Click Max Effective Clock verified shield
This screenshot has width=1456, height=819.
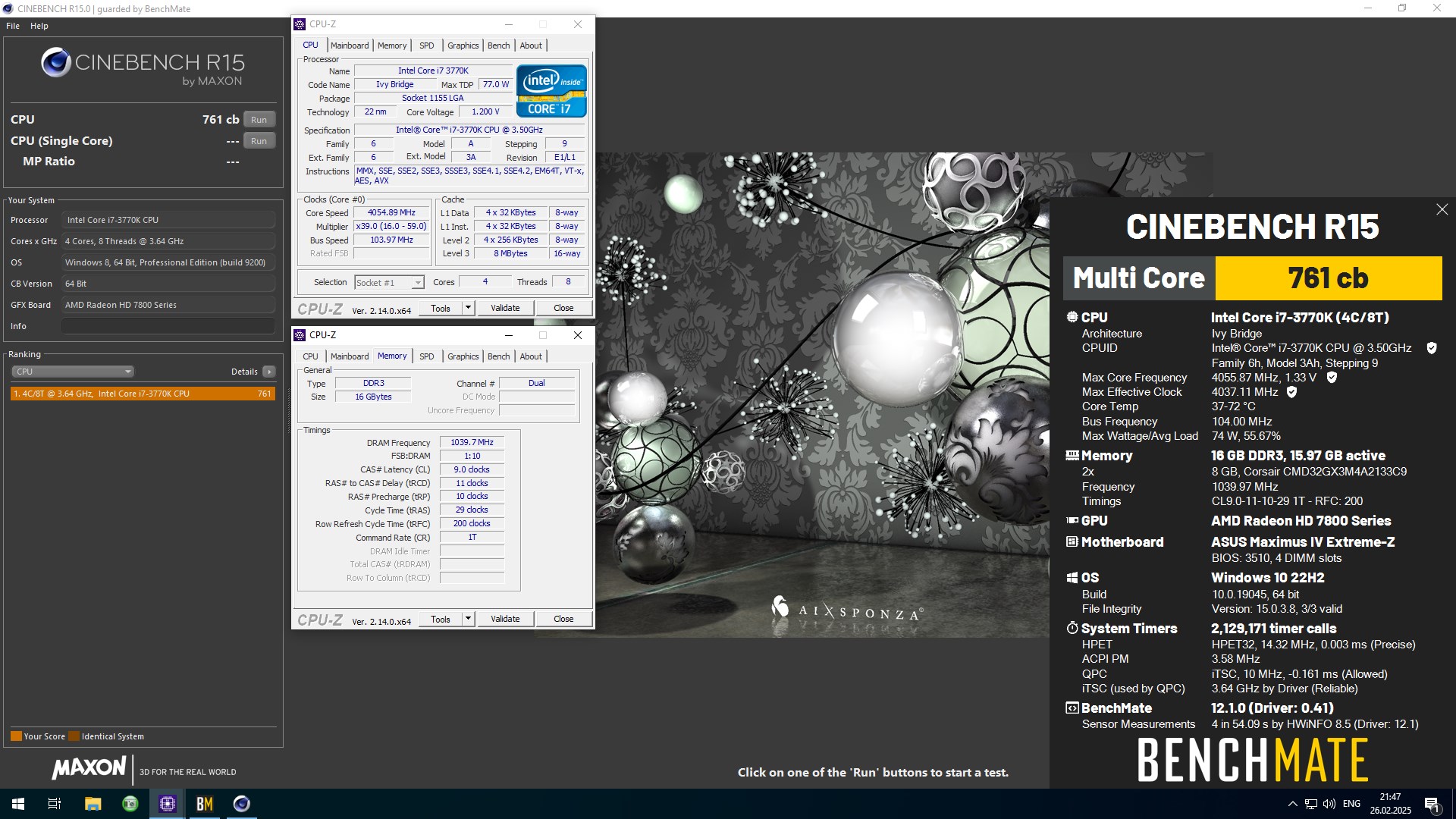[x=1291, y=392]
